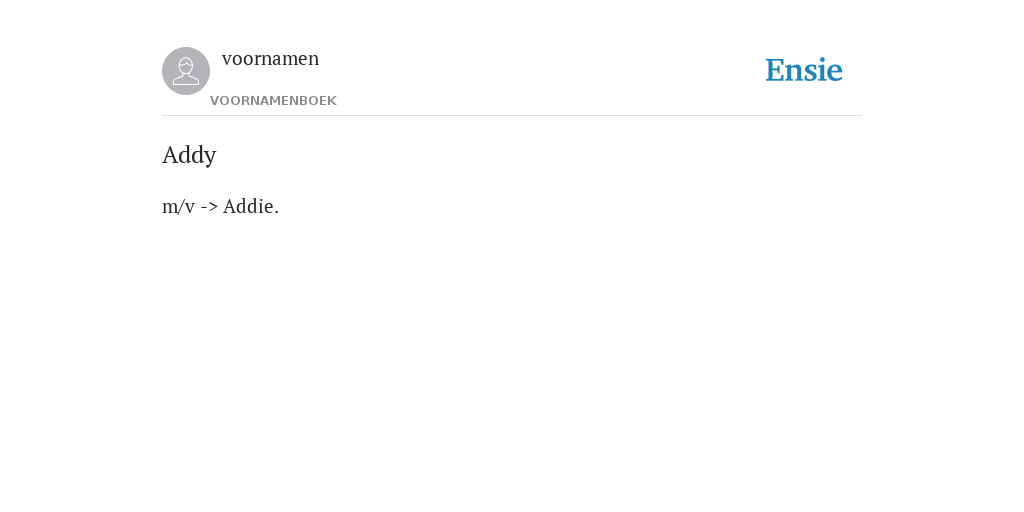Screen dimensions: 1024x512
Task: Go to Ensie homepage via blue wordmark
Action: click(804, 71)
